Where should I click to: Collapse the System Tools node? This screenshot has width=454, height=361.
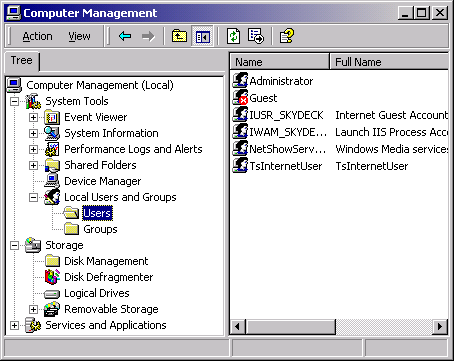(x=14, y=101)
